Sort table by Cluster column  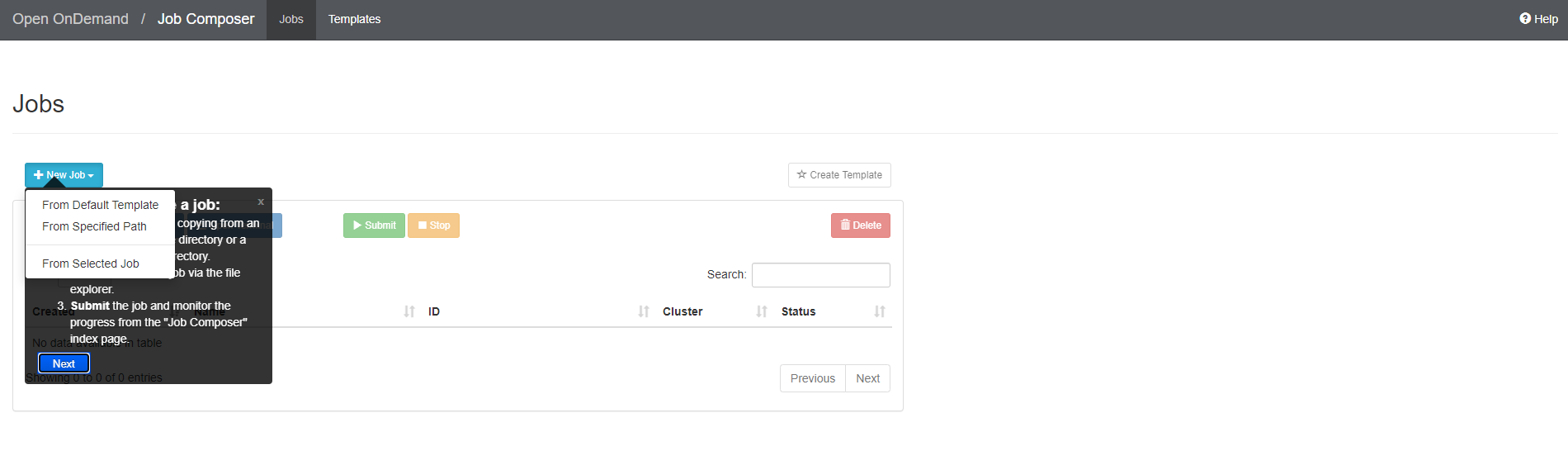pyautogui.click(x=715, y=311)
